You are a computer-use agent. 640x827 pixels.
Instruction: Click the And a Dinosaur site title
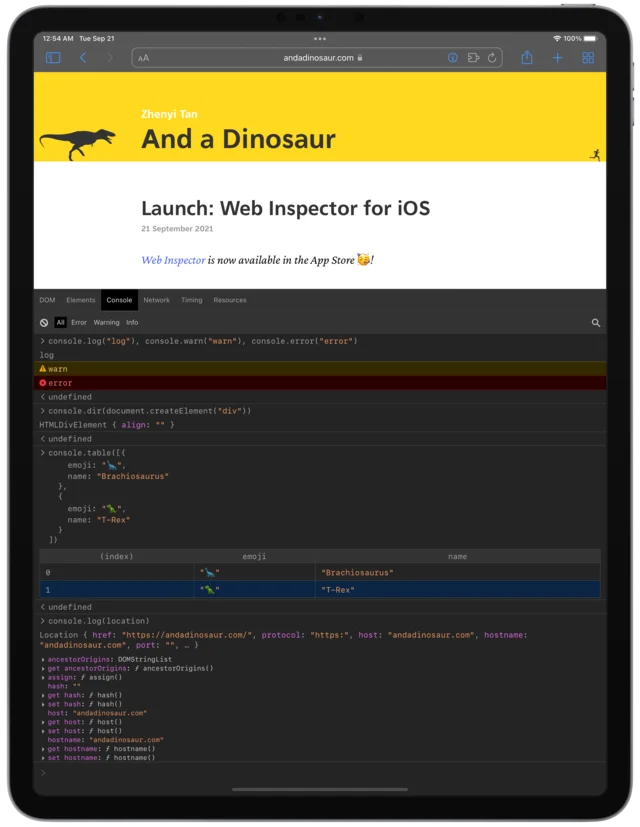[238, 139]
